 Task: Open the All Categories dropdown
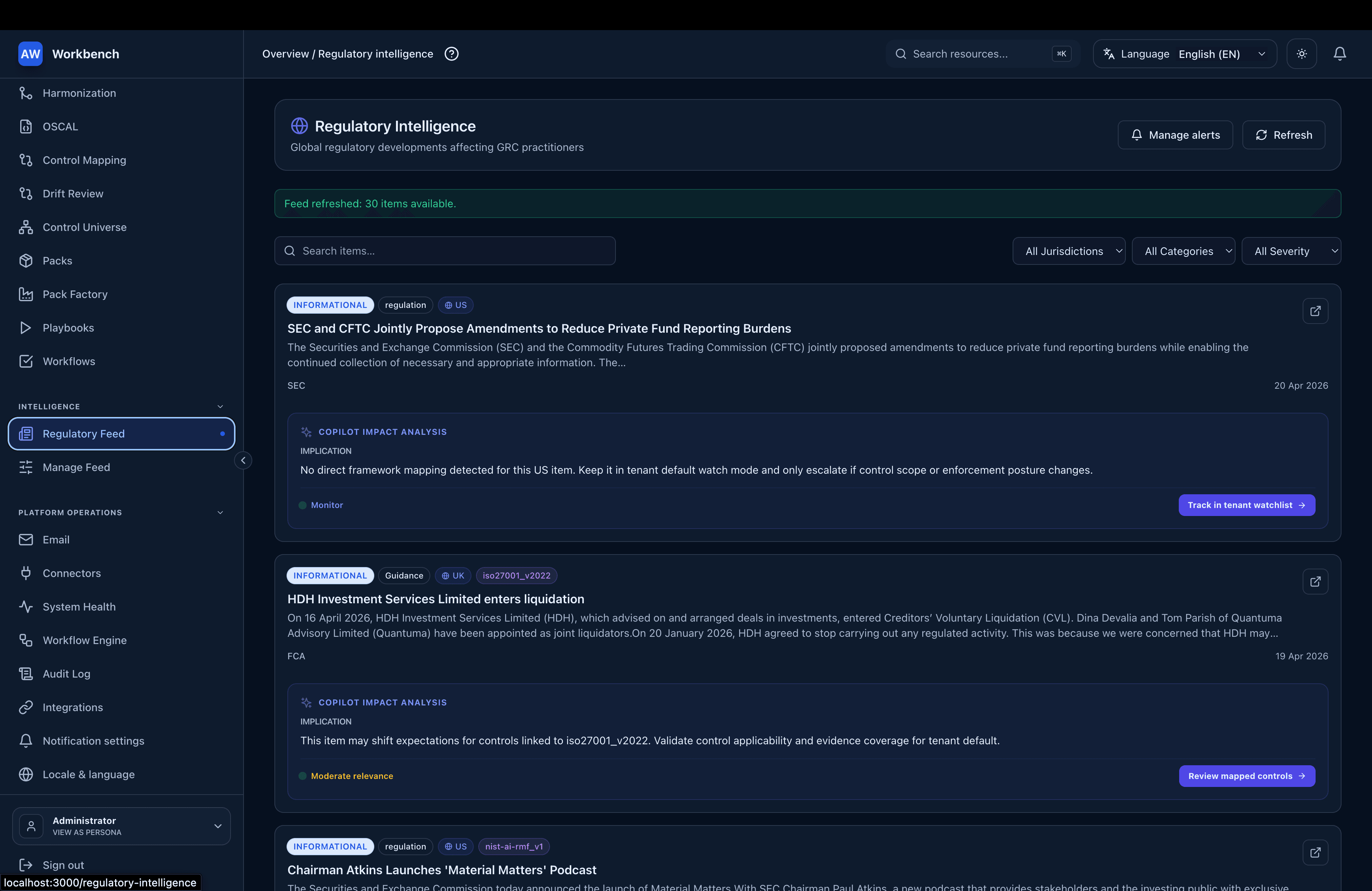(x=1183, y=251)
